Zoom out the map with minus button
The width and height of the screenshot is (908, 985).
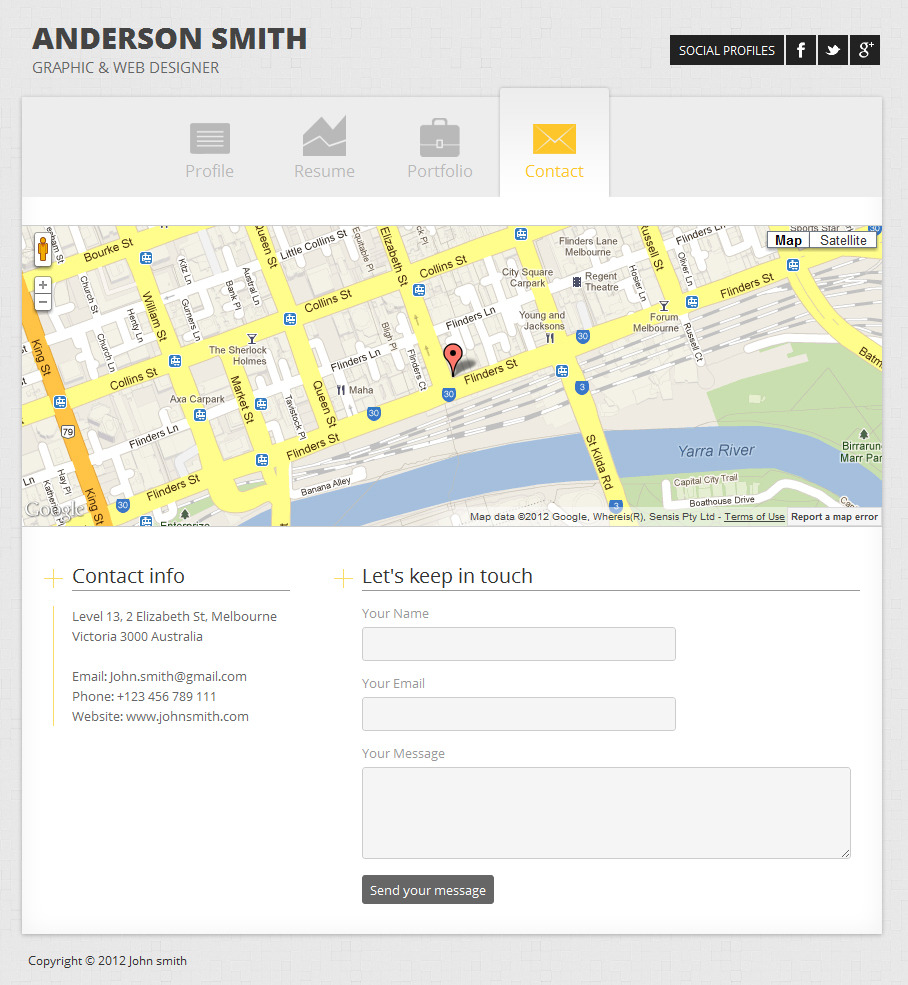pos(43,302)
